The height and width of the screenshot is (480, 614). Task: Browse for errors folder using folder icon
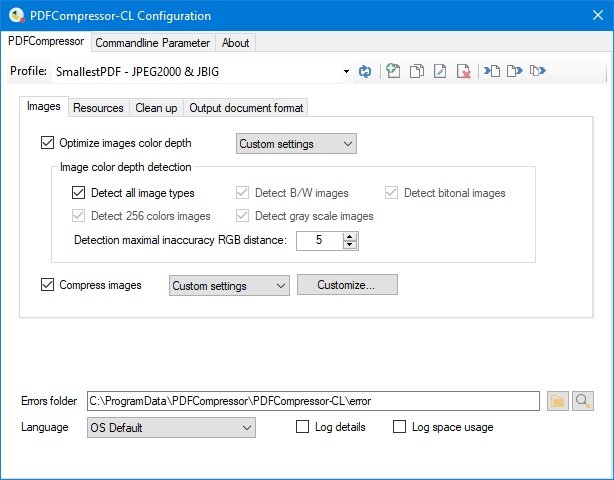click(x=558, y=401)
